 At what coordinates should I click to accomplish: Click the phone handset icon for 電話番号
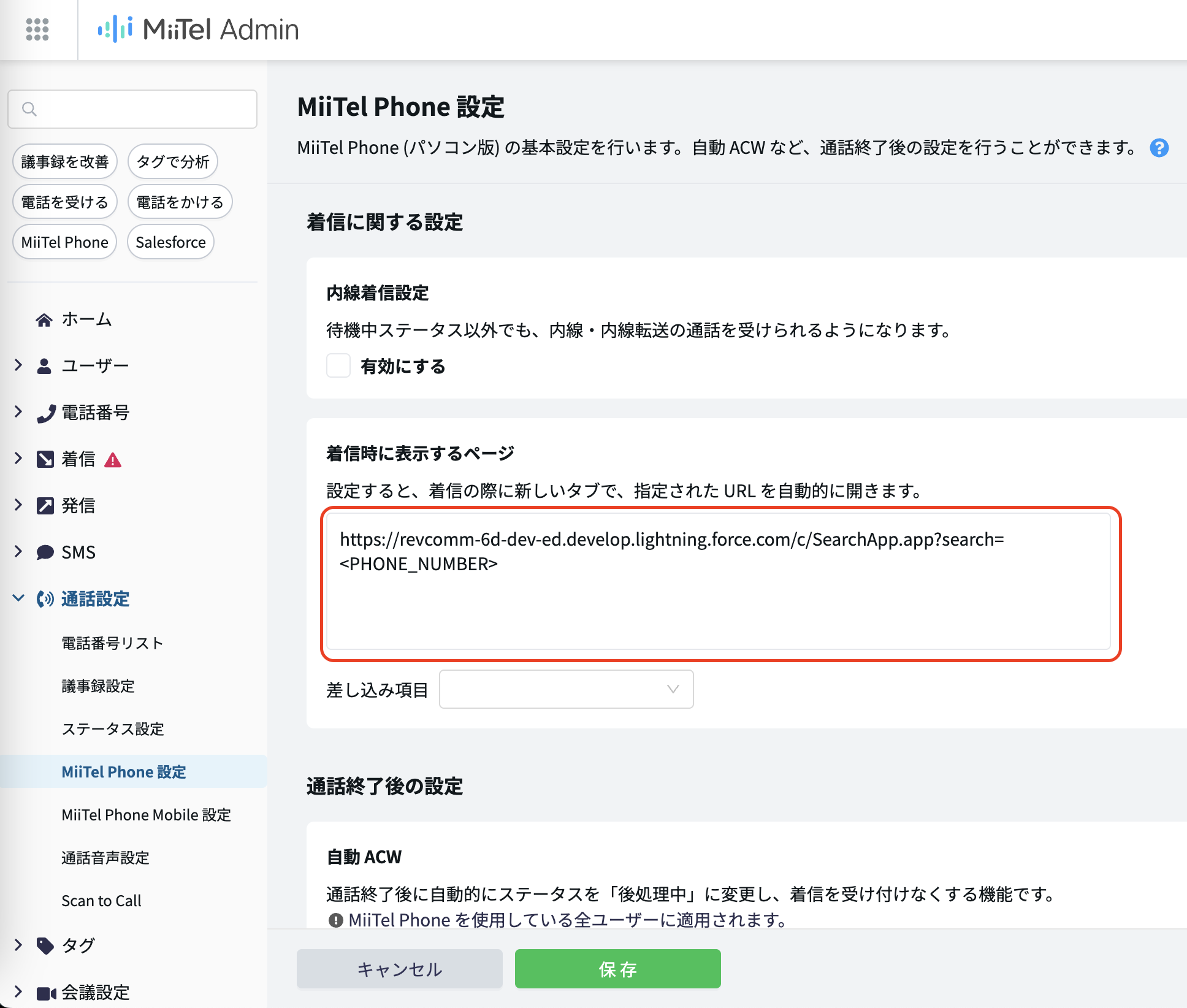45,413
